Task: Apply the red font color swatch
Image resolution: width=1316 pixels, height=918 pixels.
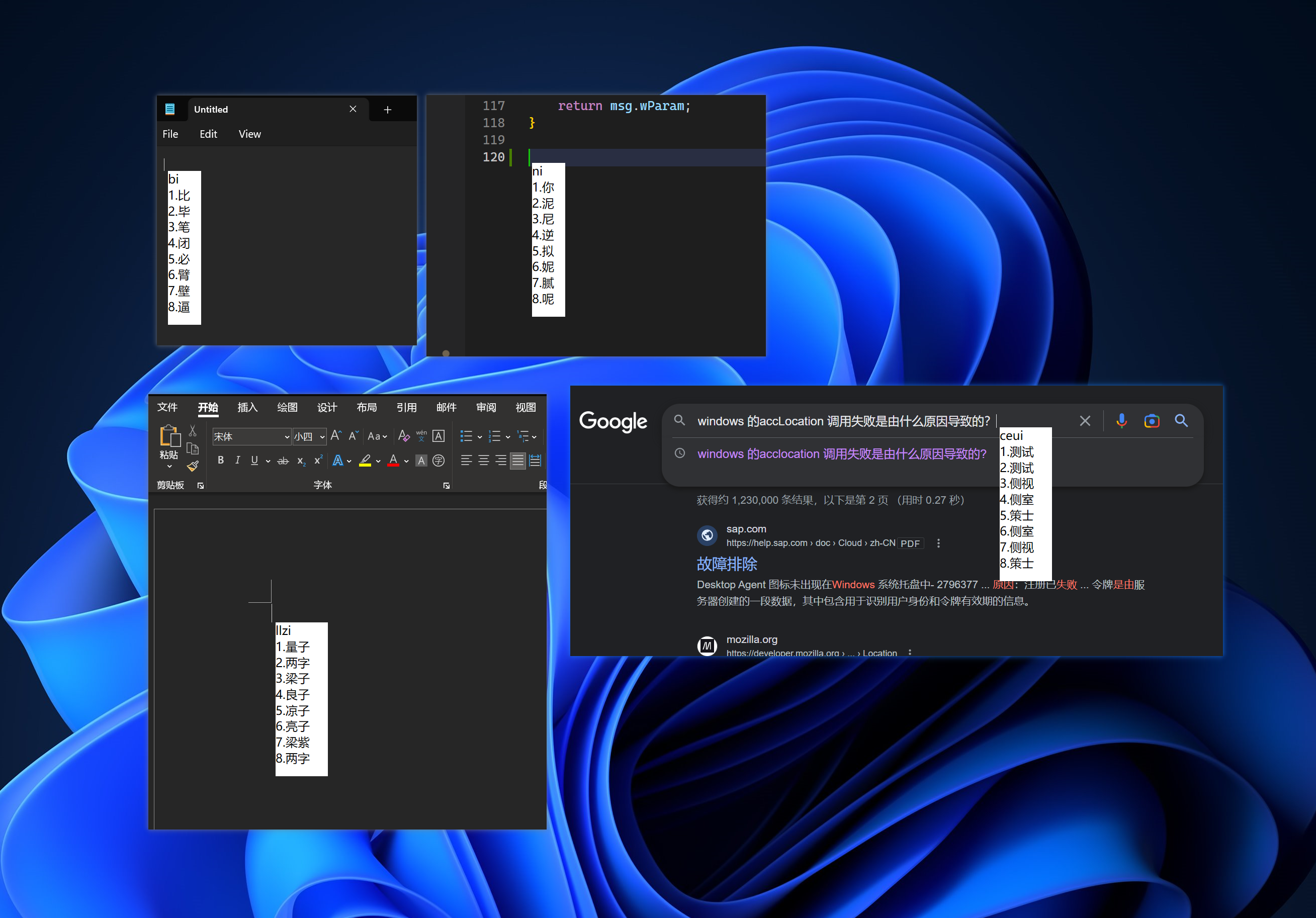Action: [393, 461]
